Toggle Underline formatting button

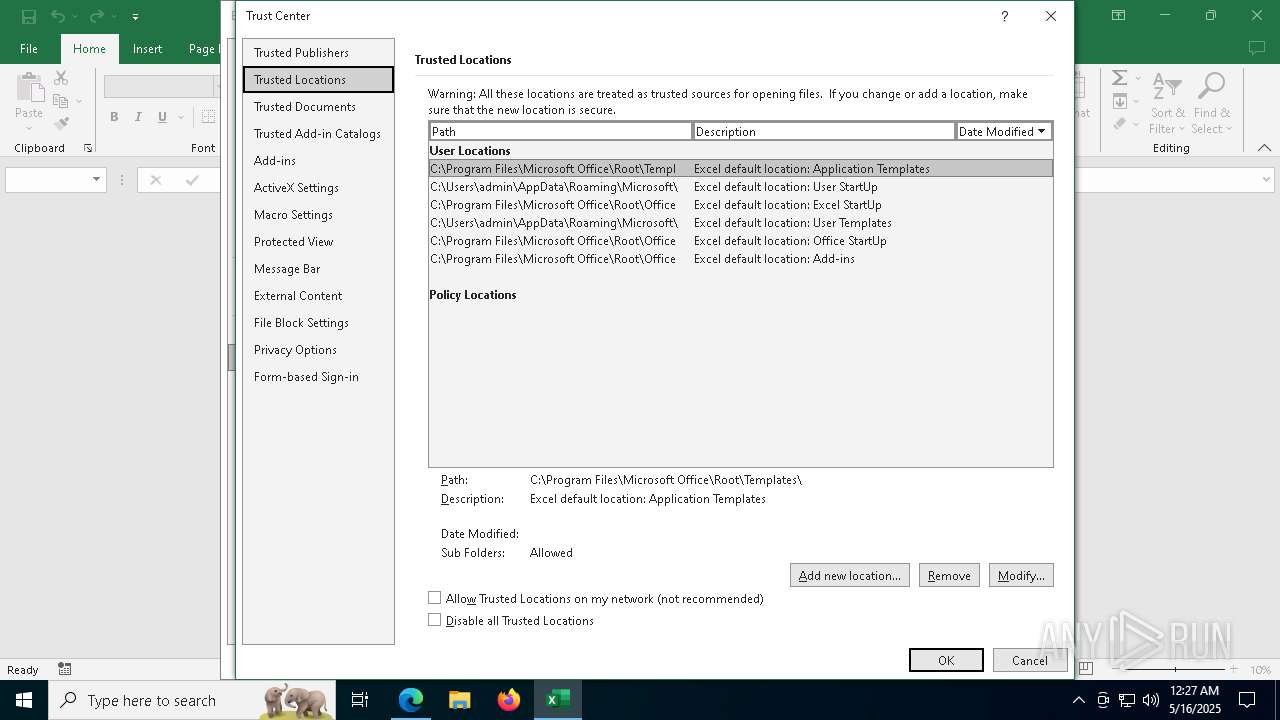tap(162, 117)
